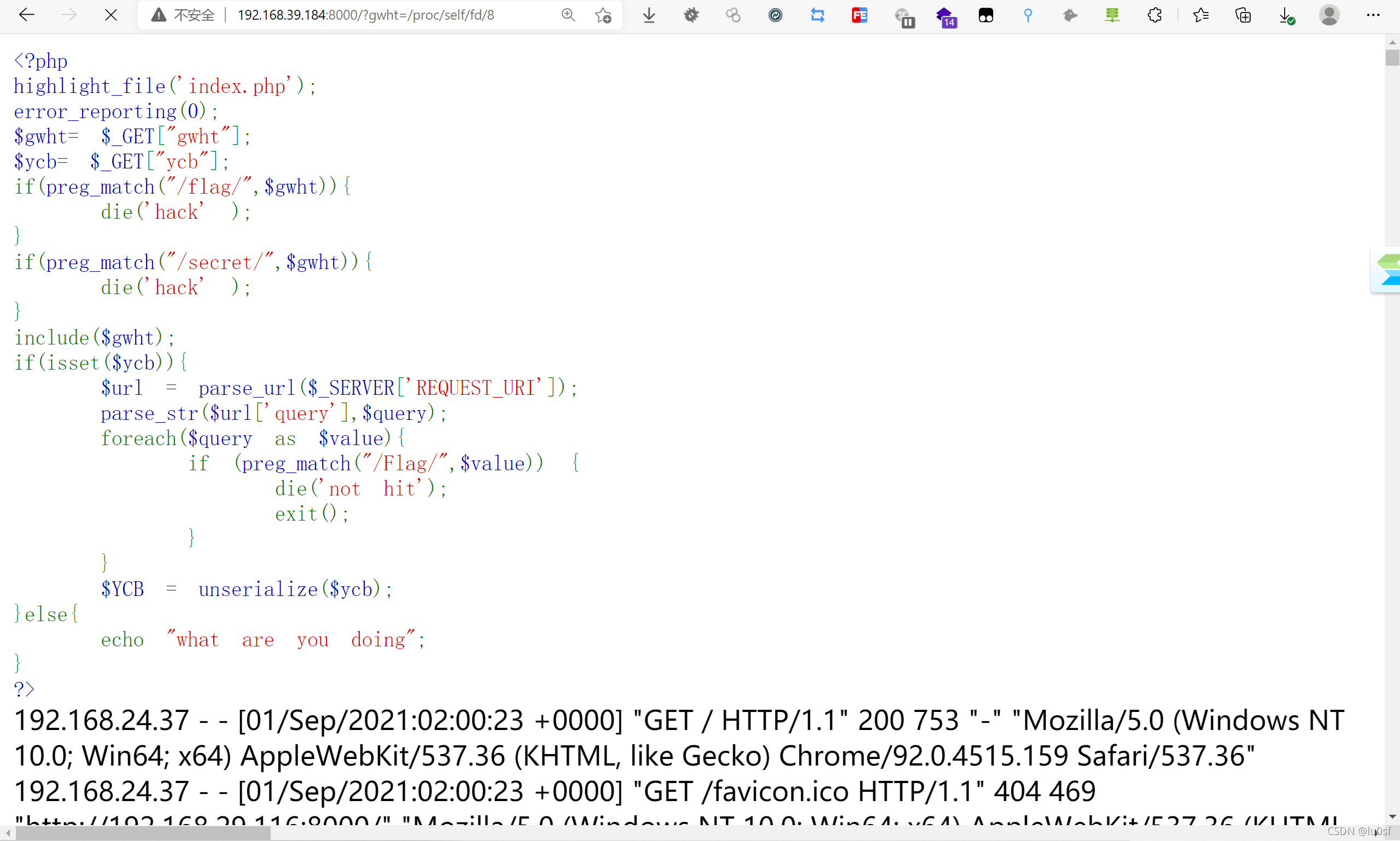
Task: Open the Favorites list panel
Action: pyautogui.click(x=1200, y=15)
